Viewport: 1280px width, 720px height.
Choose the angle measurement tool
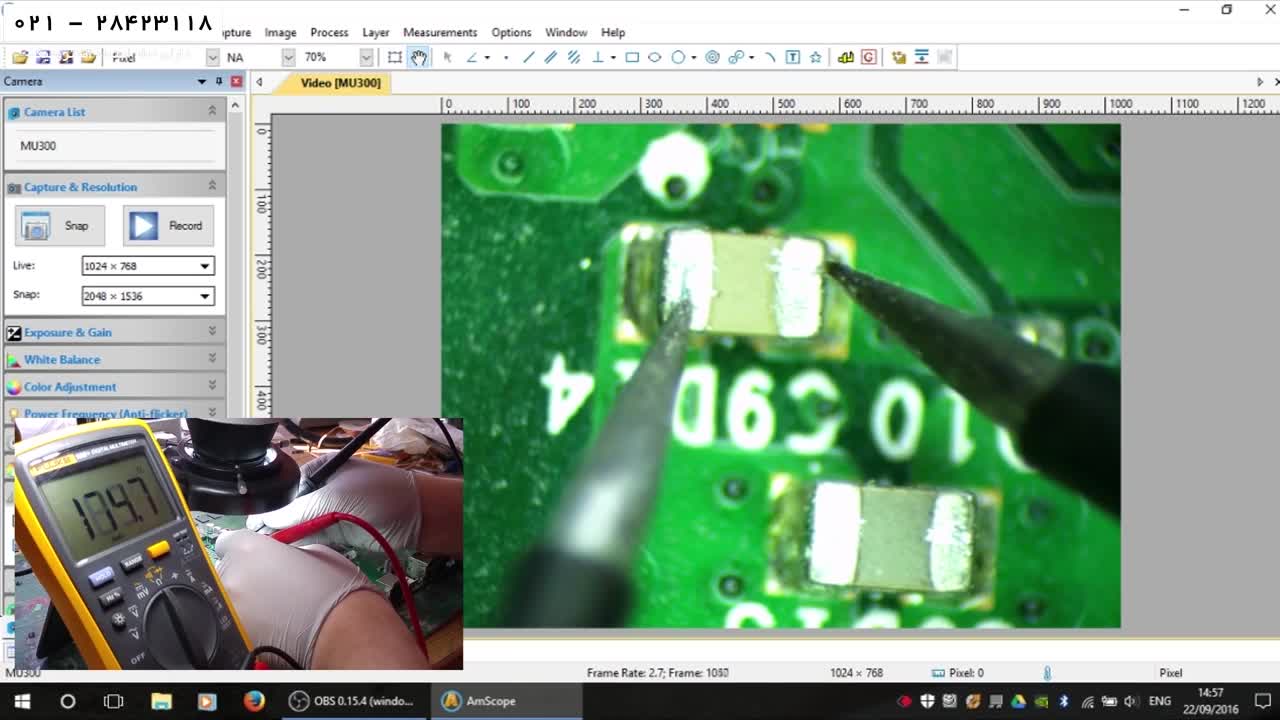coord(471,57)
